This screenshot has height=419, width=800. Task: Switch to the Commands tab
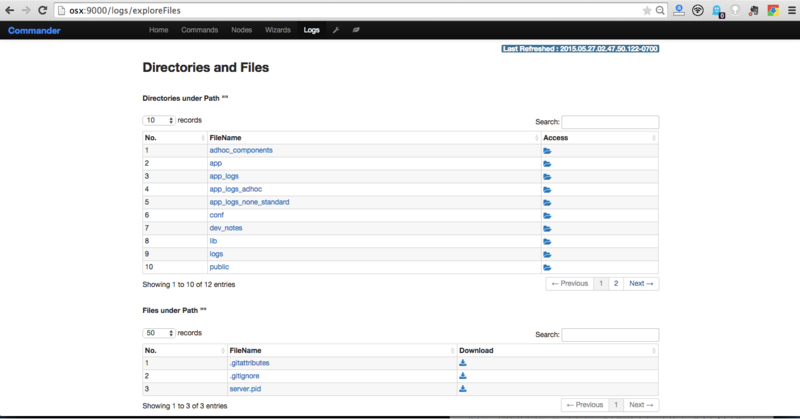pos(199,30)
